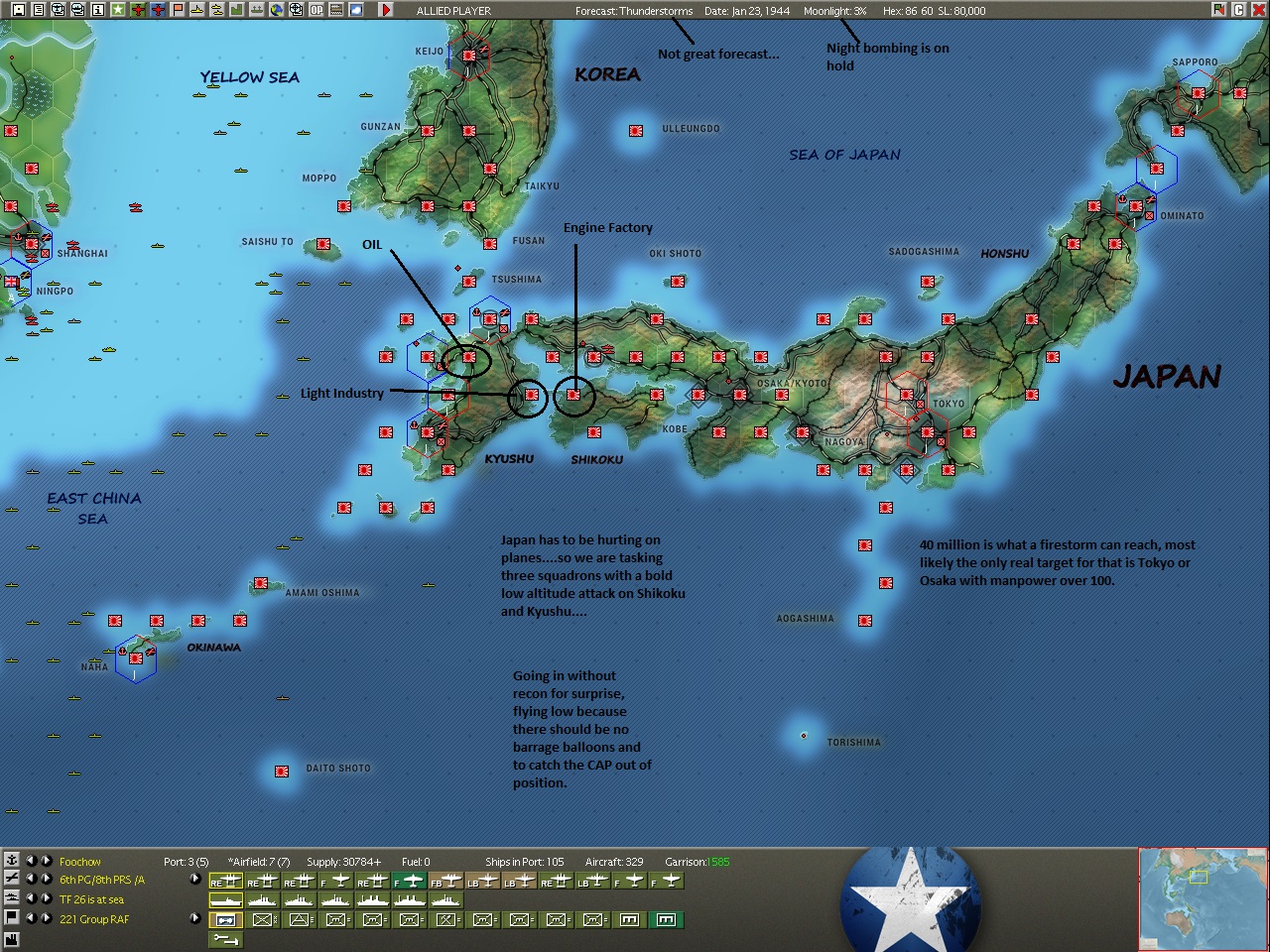Go to next ground unit after 221 Group RAF
Image resolution: width=1270 pixels, height=952 pixels.
click(46, 918)
